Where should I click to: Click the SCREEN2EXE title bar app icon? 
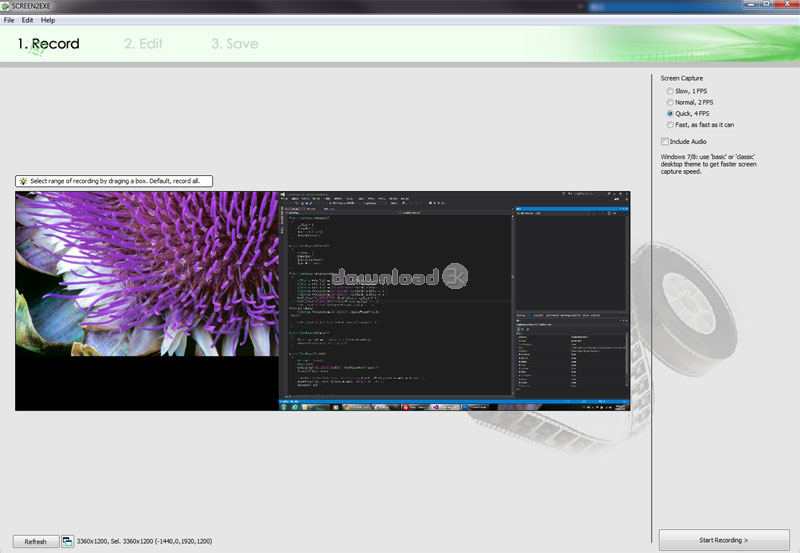pos(7,6)
